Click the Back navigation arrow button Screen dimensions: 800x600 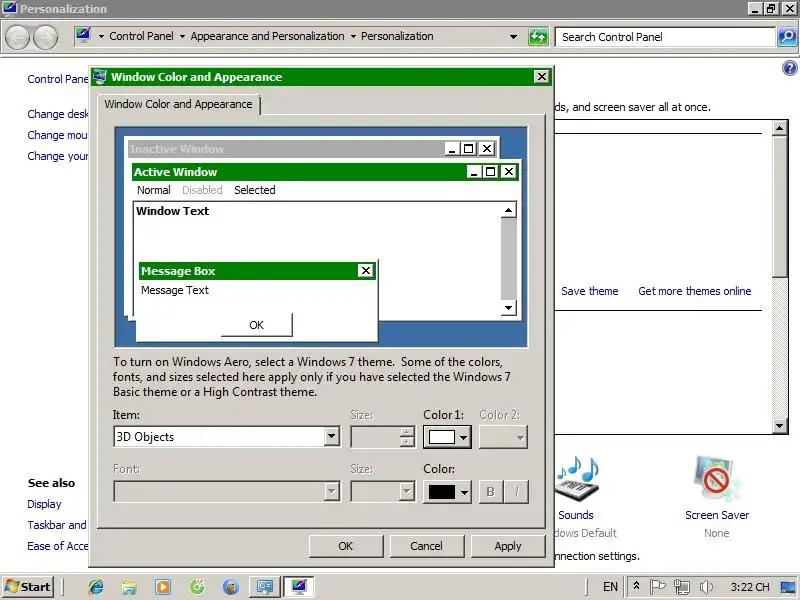point(17,37)
